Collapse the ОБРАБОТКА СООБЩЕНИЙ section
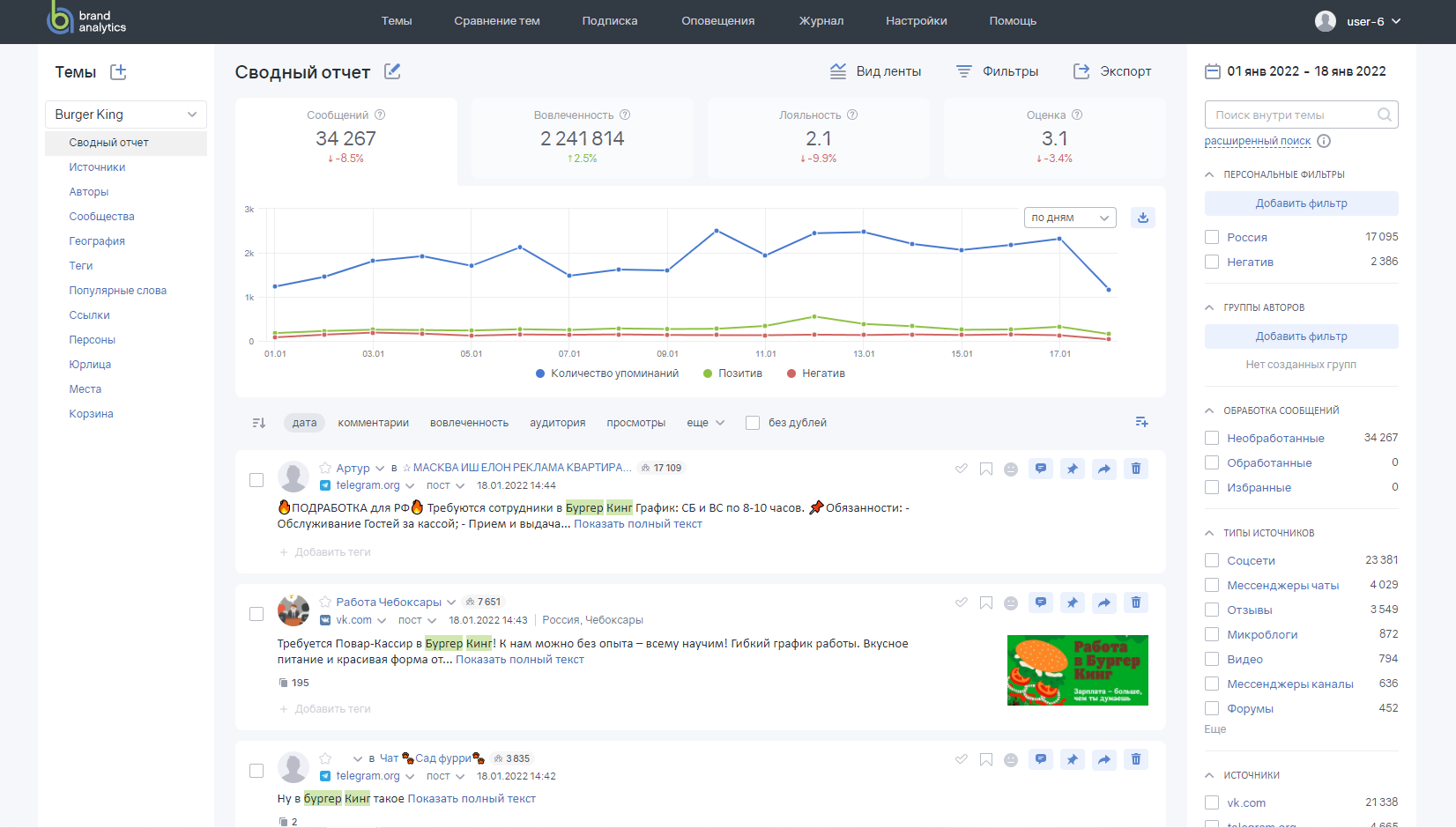This screenshot has height=828, width=1456. coord(1209,410)
